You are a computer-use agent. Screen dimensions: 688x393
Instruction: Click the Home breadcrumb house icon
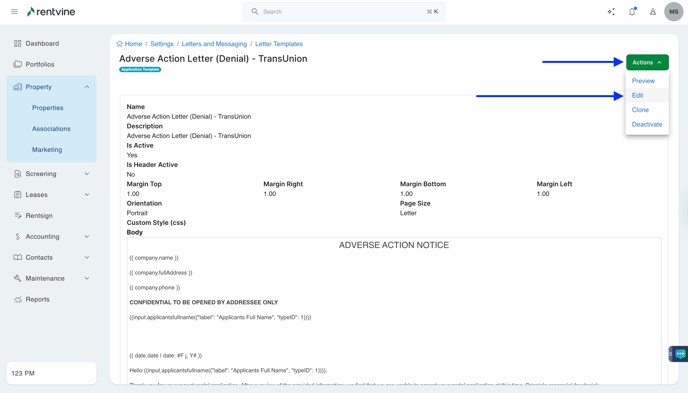pyautogui.click(x=119, y=44)
